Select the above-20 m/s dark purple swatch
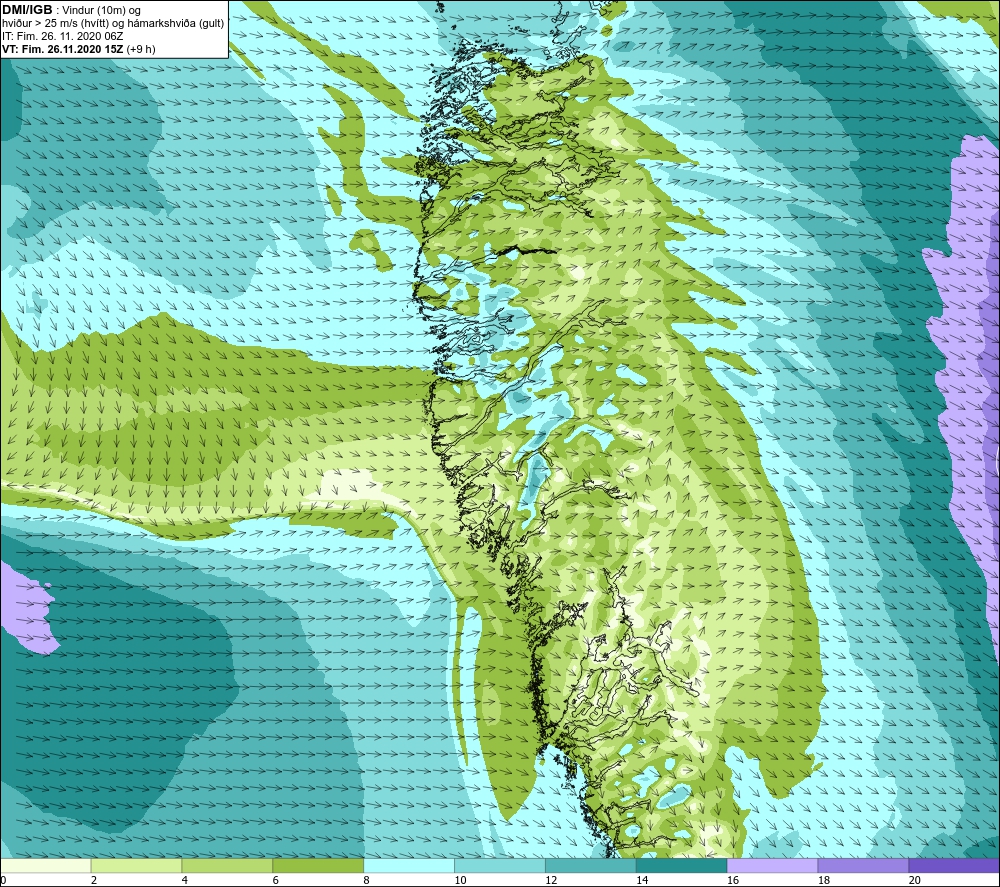The width and height of the screenshot is (1000, 887). click(x=954, y=865)
